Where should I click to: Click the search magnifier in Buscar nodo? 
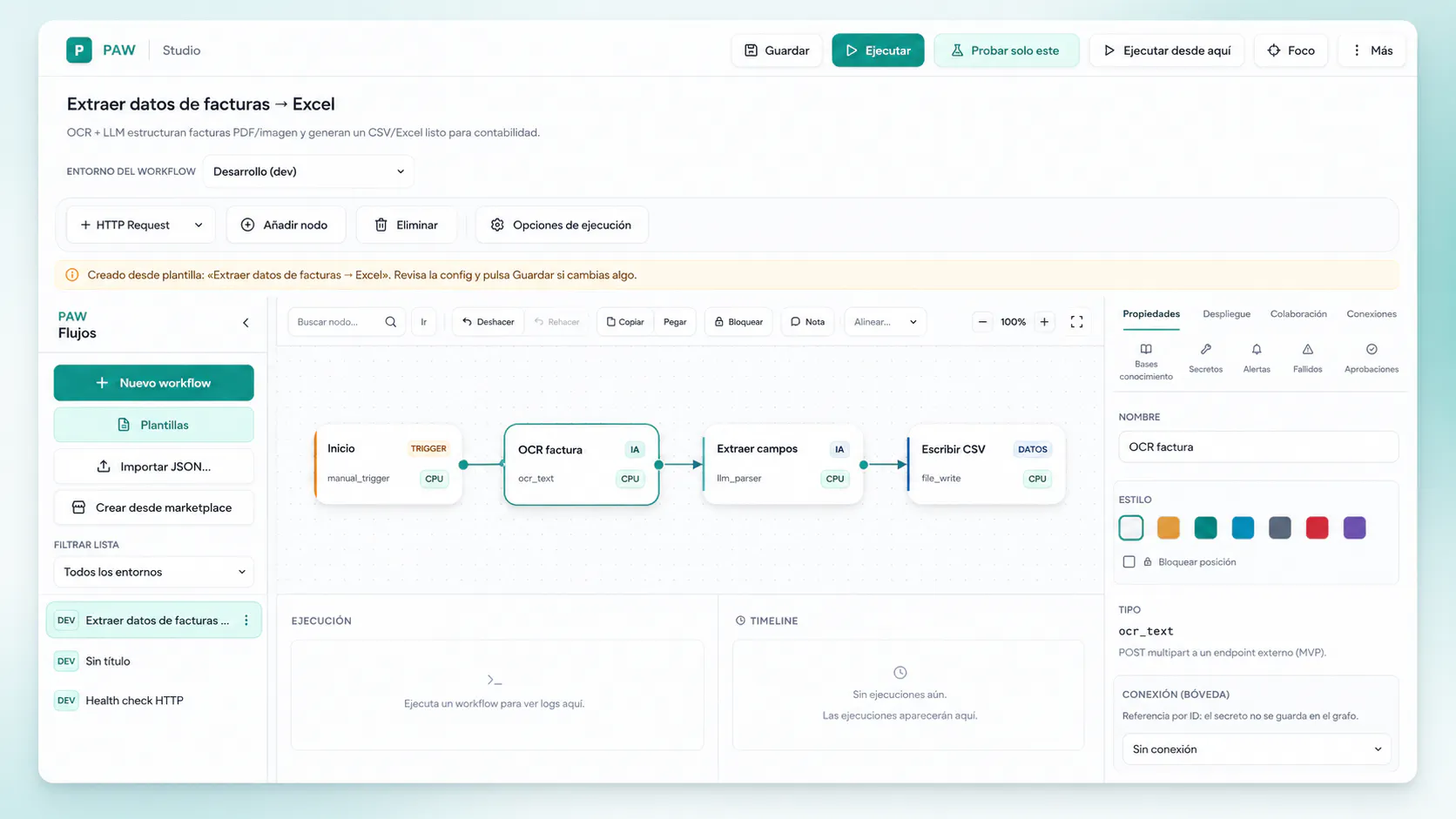click(x=391, y=322)
